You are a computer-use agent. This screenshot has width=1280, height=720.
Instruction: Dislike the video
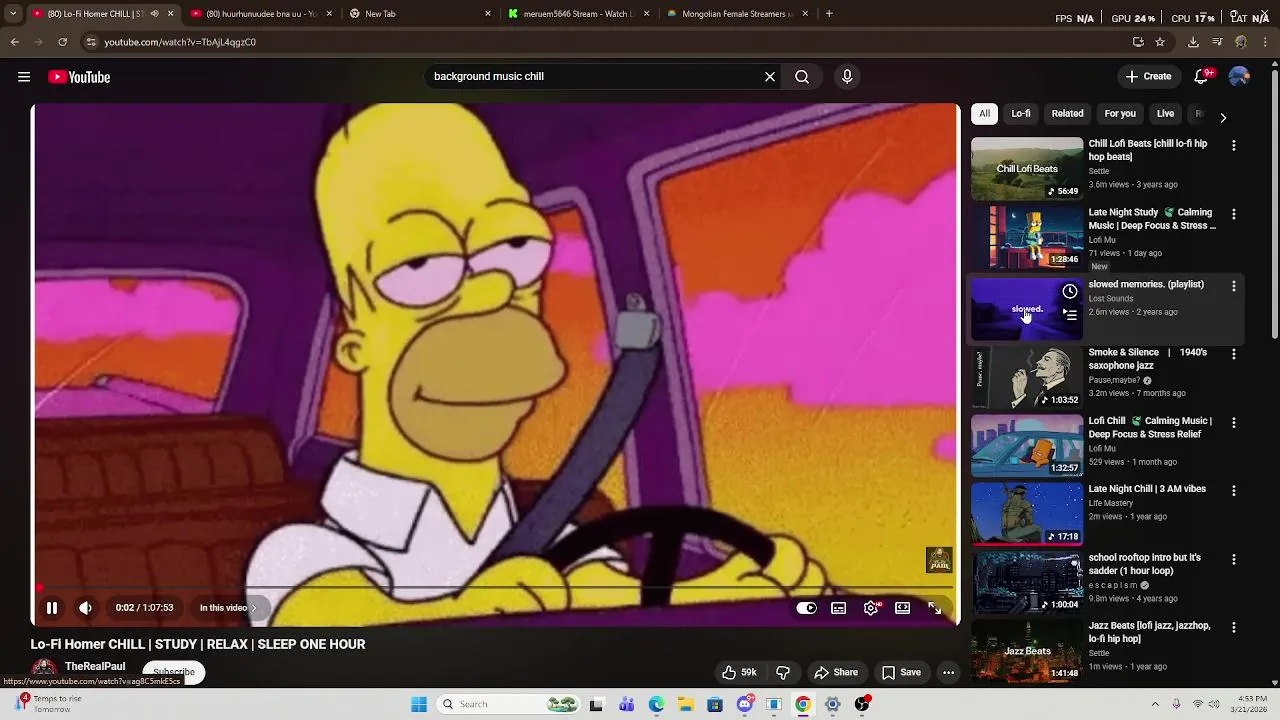783,673
